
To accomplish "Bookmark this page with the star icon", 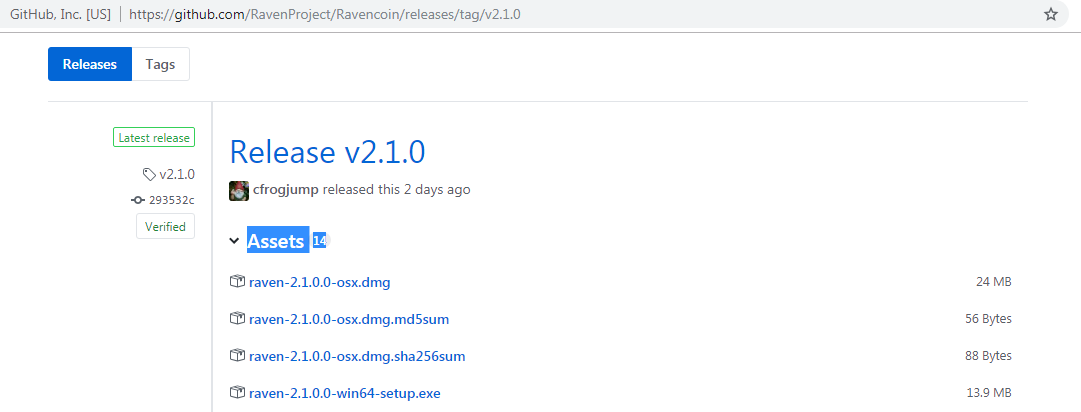I will point(1051,14).
